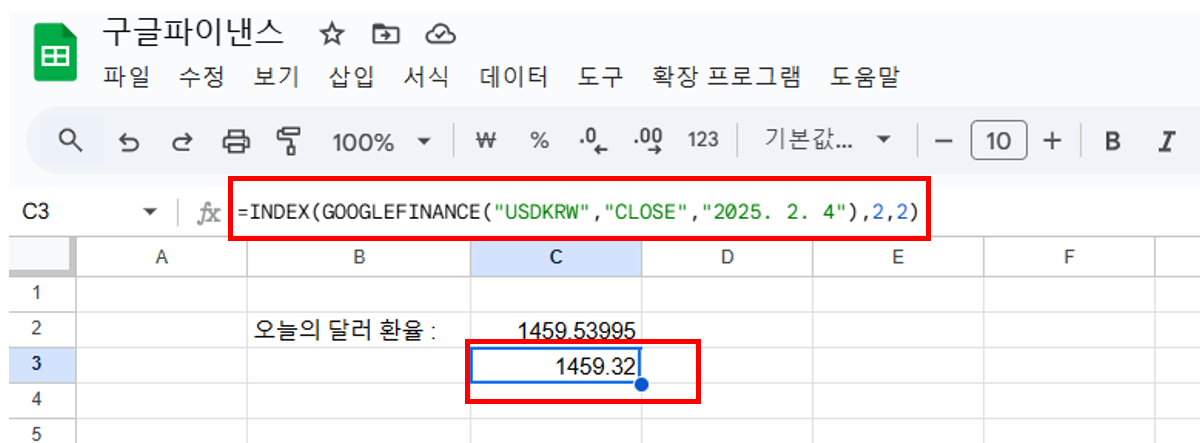Star the 구글파이낸스 document
This screenshot has width=1200, height=443.
coord(332,35)
